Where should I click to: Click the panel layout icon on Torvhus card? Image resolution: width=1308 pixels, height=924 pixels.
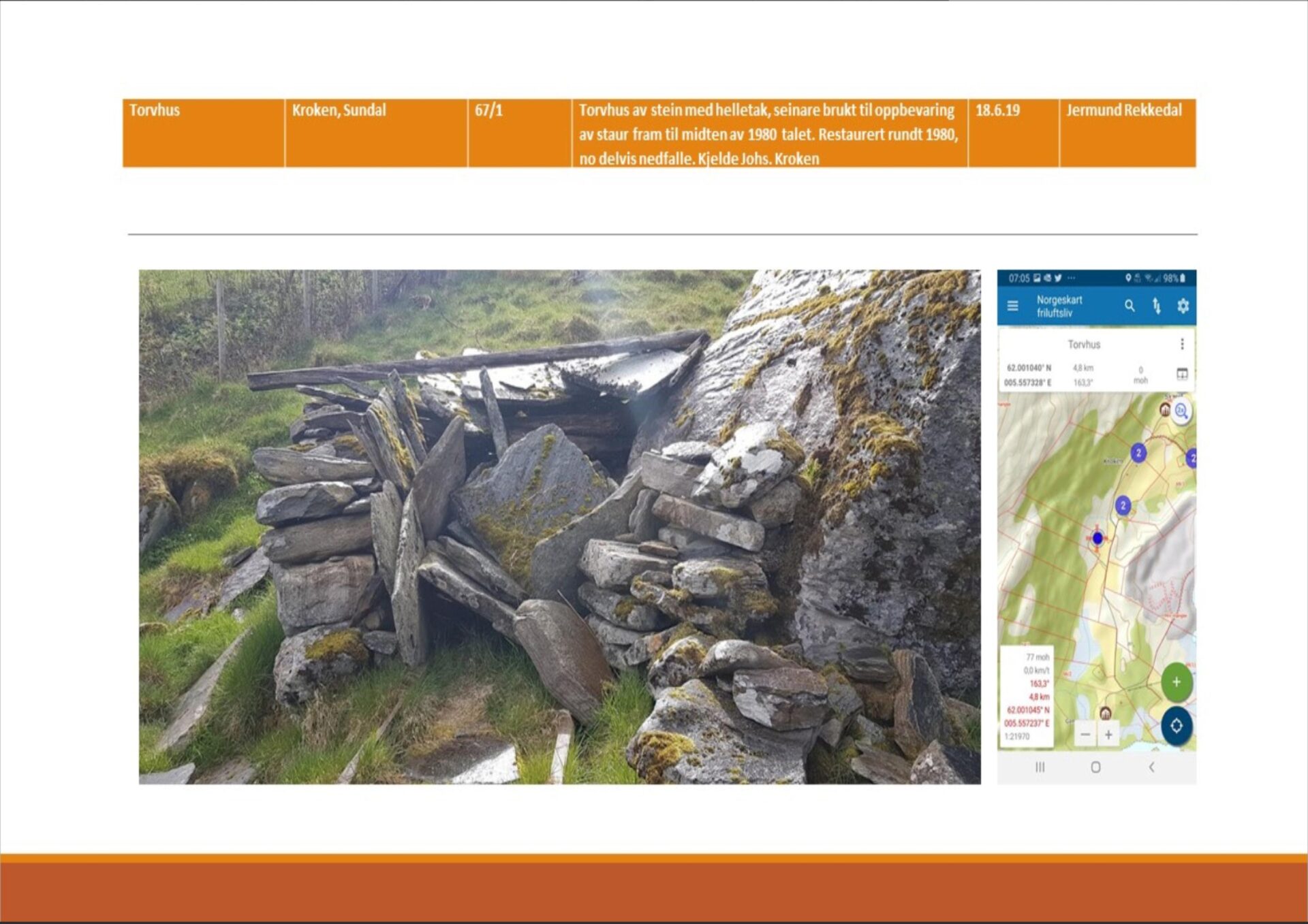pos(1182,374)
